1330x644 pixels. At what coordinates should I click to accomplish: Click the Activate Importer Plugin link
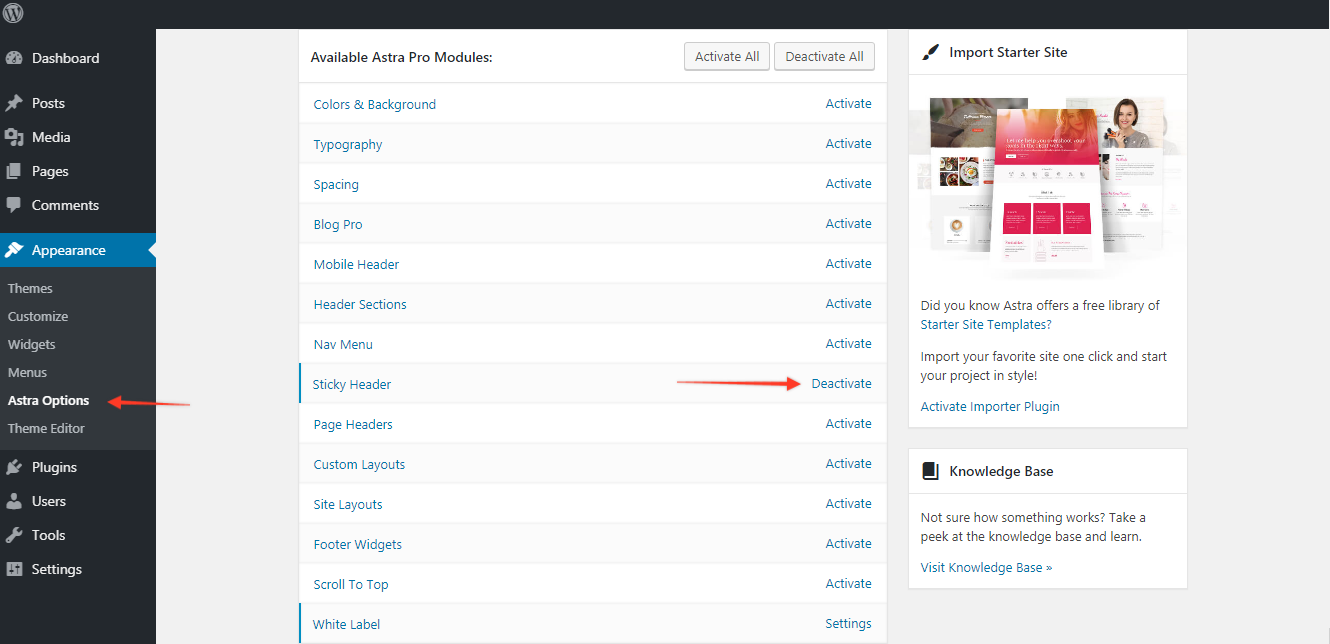tap(990, 407)
